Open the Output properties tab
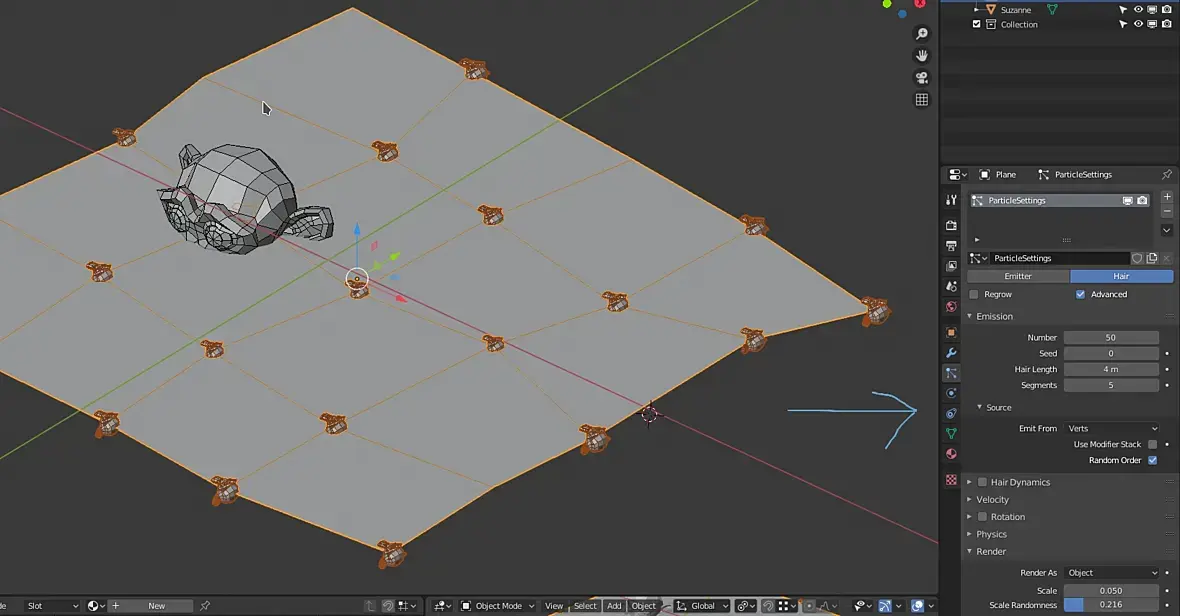Viewport: 1180px width, 616px height. click(x=951, y=246)
